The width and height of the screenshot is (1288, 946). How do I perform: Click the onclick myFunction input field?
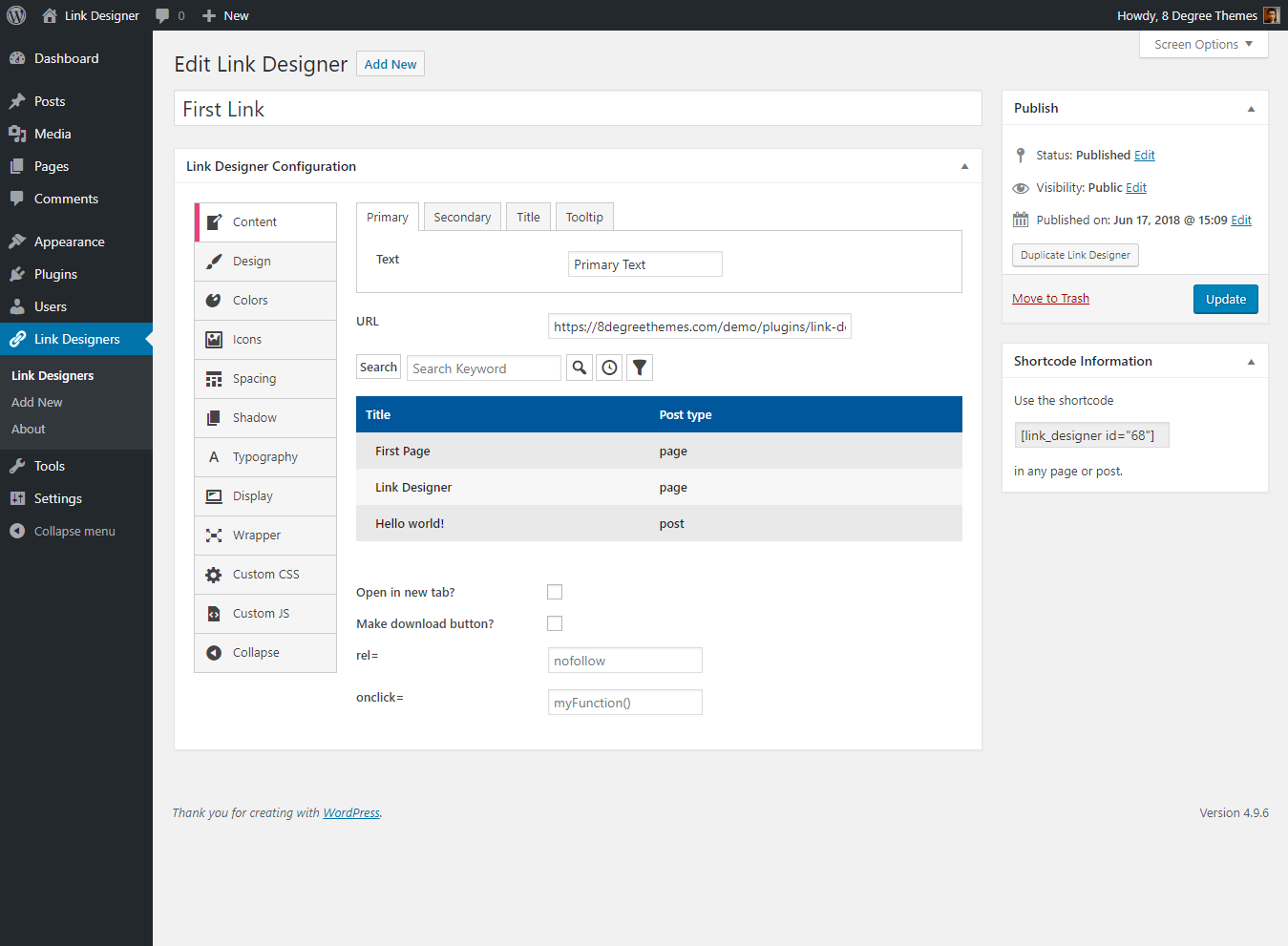click(625, 703)
